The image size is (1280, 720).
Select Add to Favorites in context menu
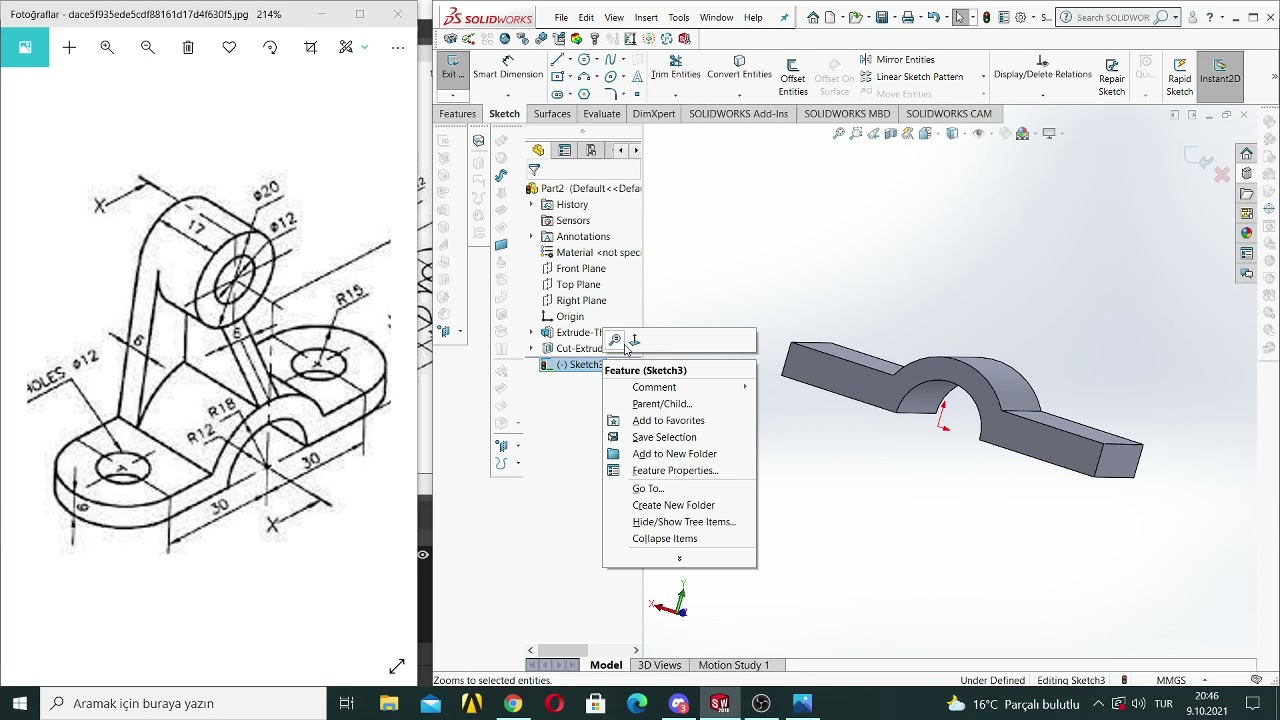click(x=668, y=421)
